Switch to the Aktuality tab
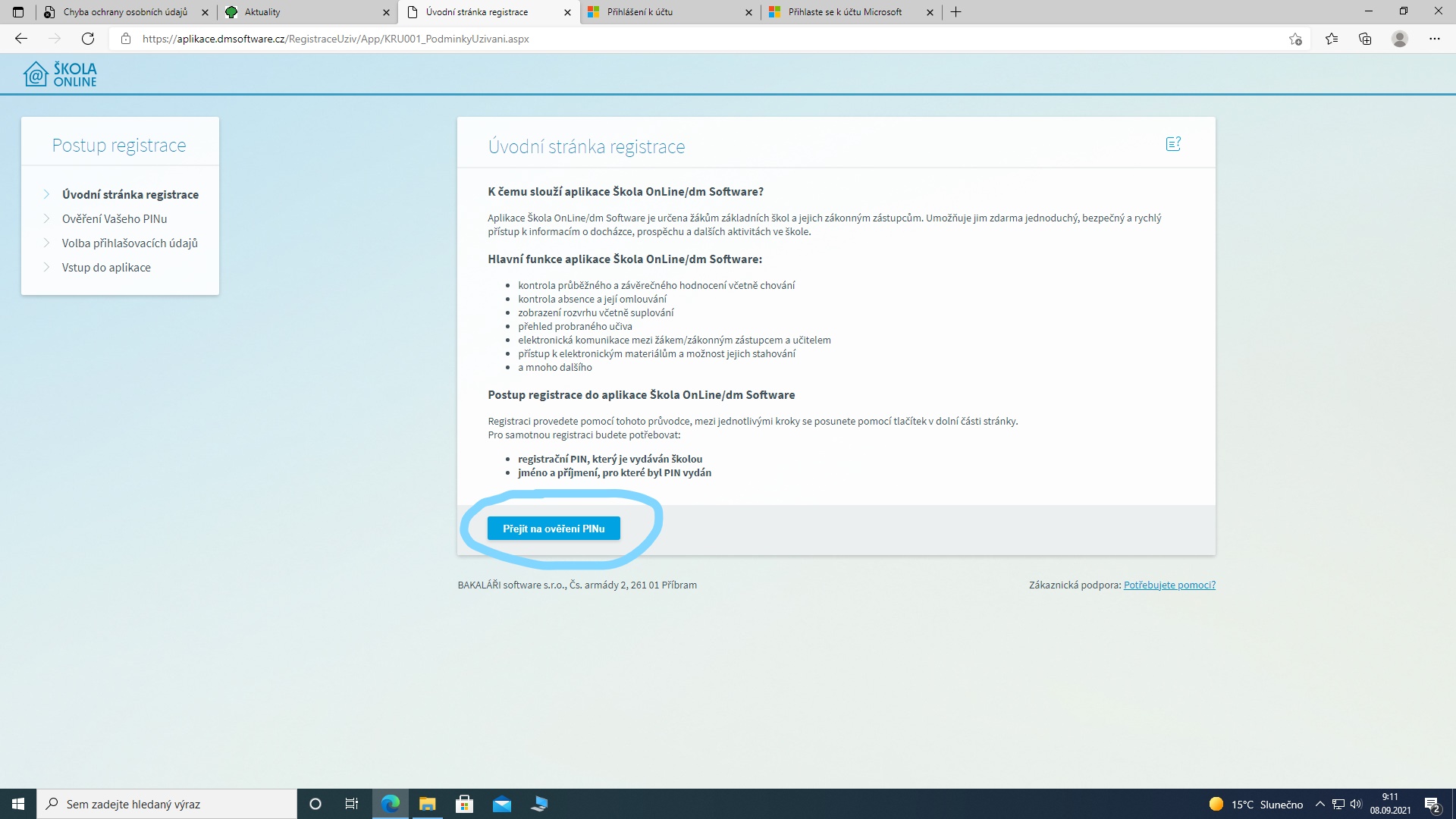Image resolution: width=1456 pixels, height=819 pixels. (x=307, y=12)
